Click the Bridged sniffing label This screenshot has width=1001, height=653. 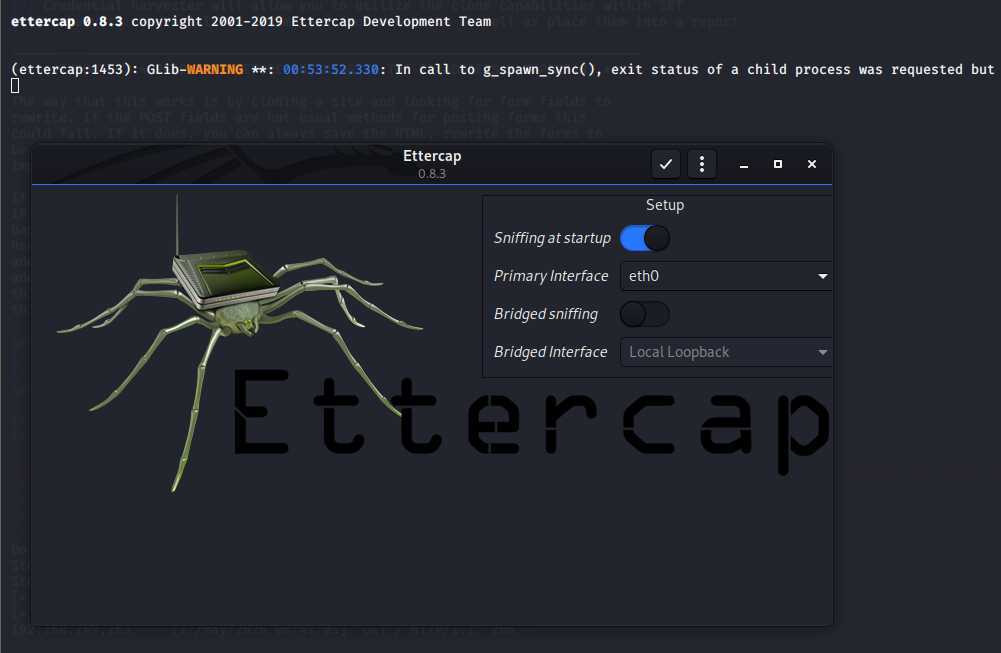pos(546,314)
